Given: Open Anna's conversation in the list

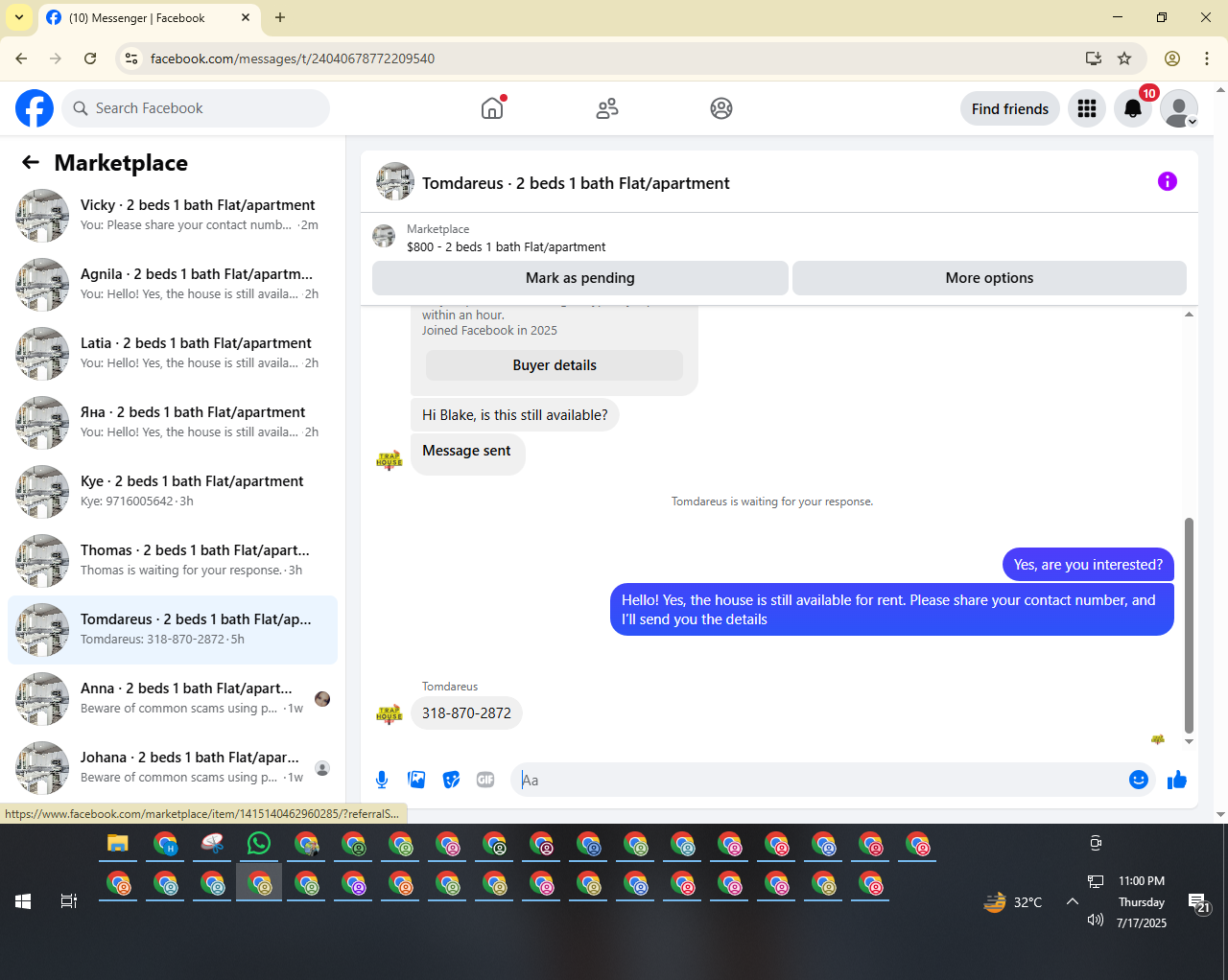Looking at the screenshot, I should (x=173, y=699).
